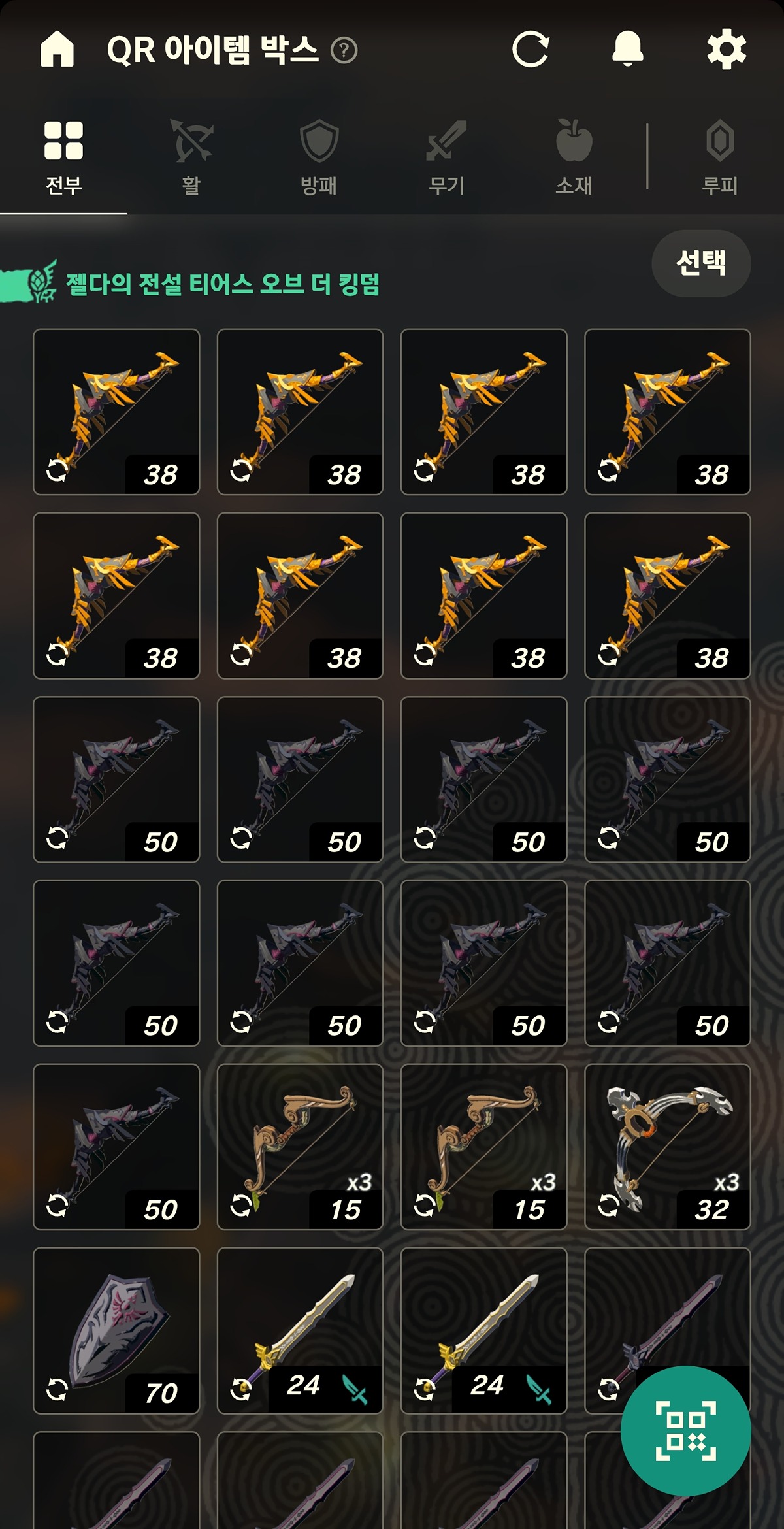The height and width of the screenshot is (1529, 784).
Task: Open settings gear
Action: pyautogui.click(x=727, y=49)
